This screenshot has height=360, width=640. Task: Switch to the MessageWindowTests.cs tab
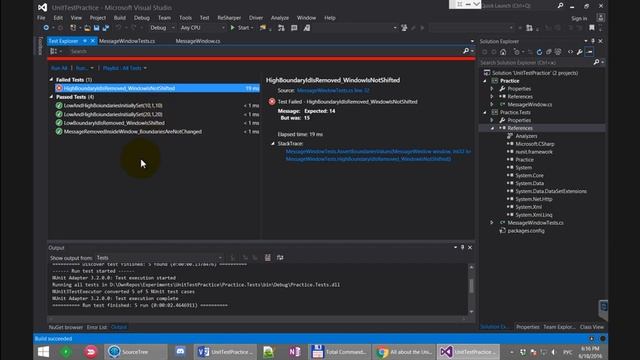click(x=127, y=41)
